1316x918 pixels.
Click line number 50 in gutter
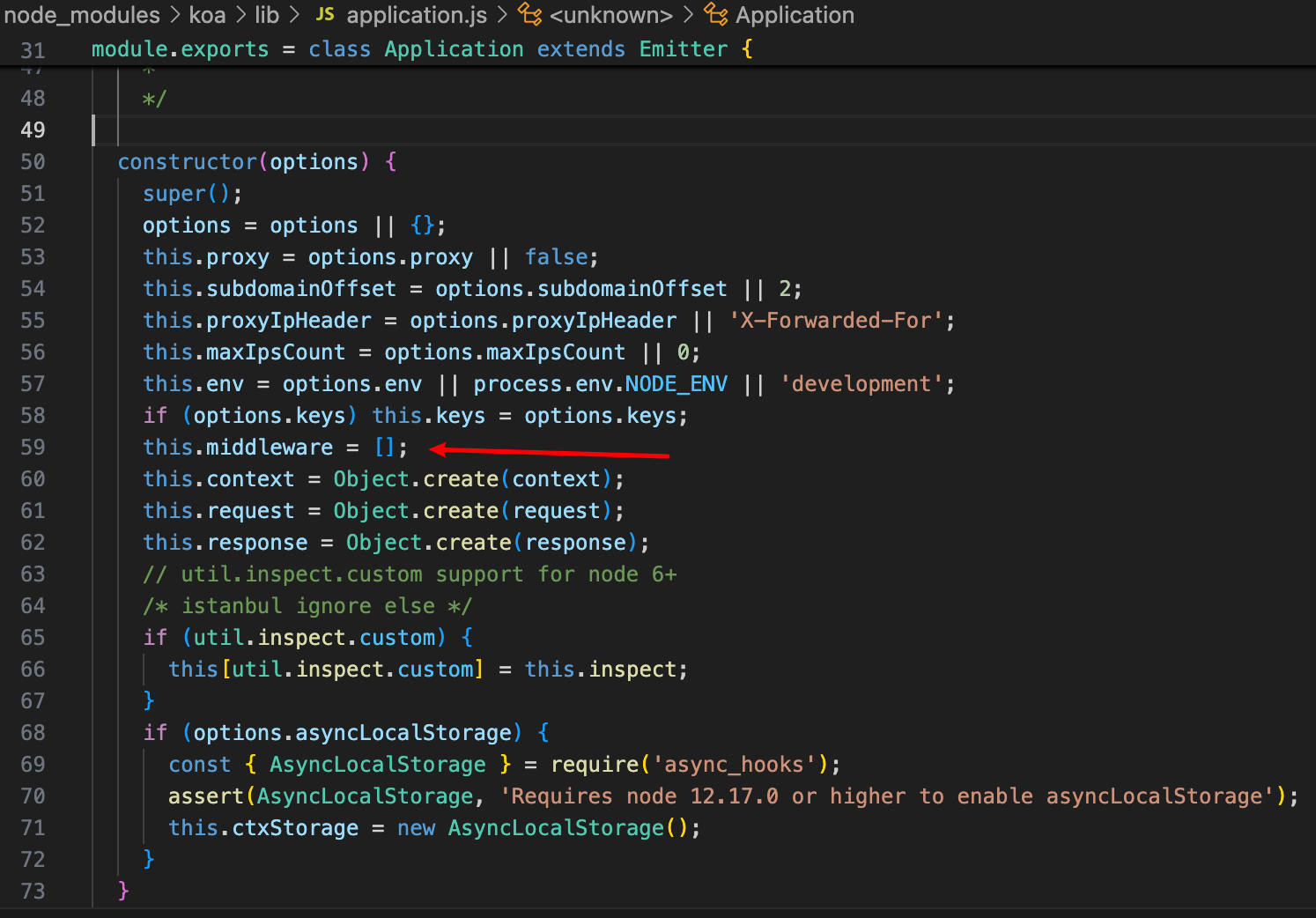33,162
